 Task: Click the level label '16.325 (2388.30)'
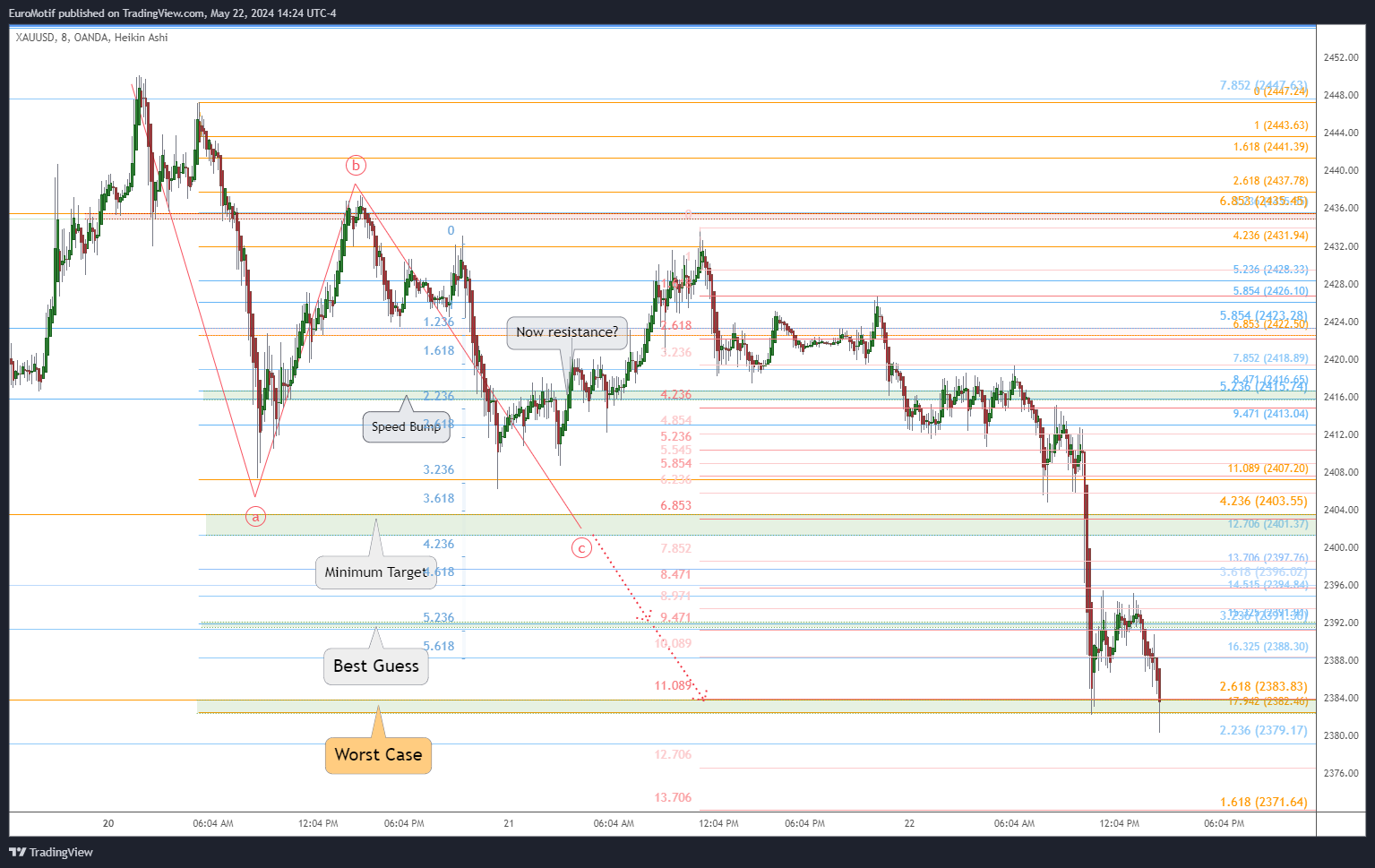1268,647
